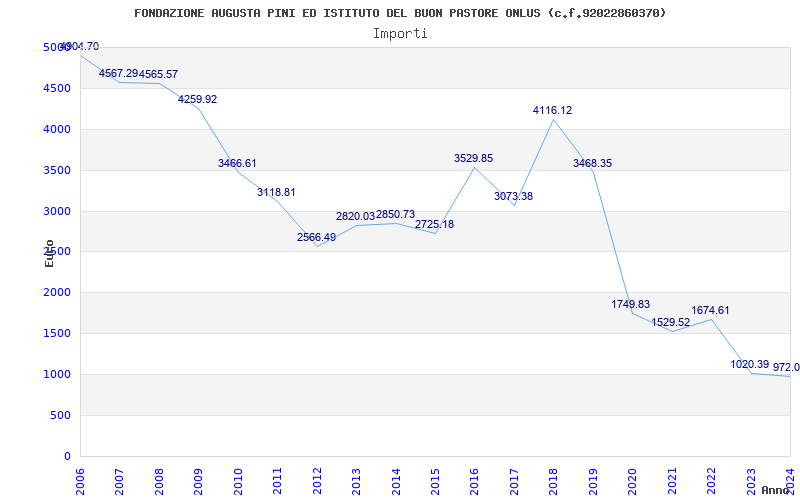
Task: Click data label 2725.18
Action: point(434,224)
